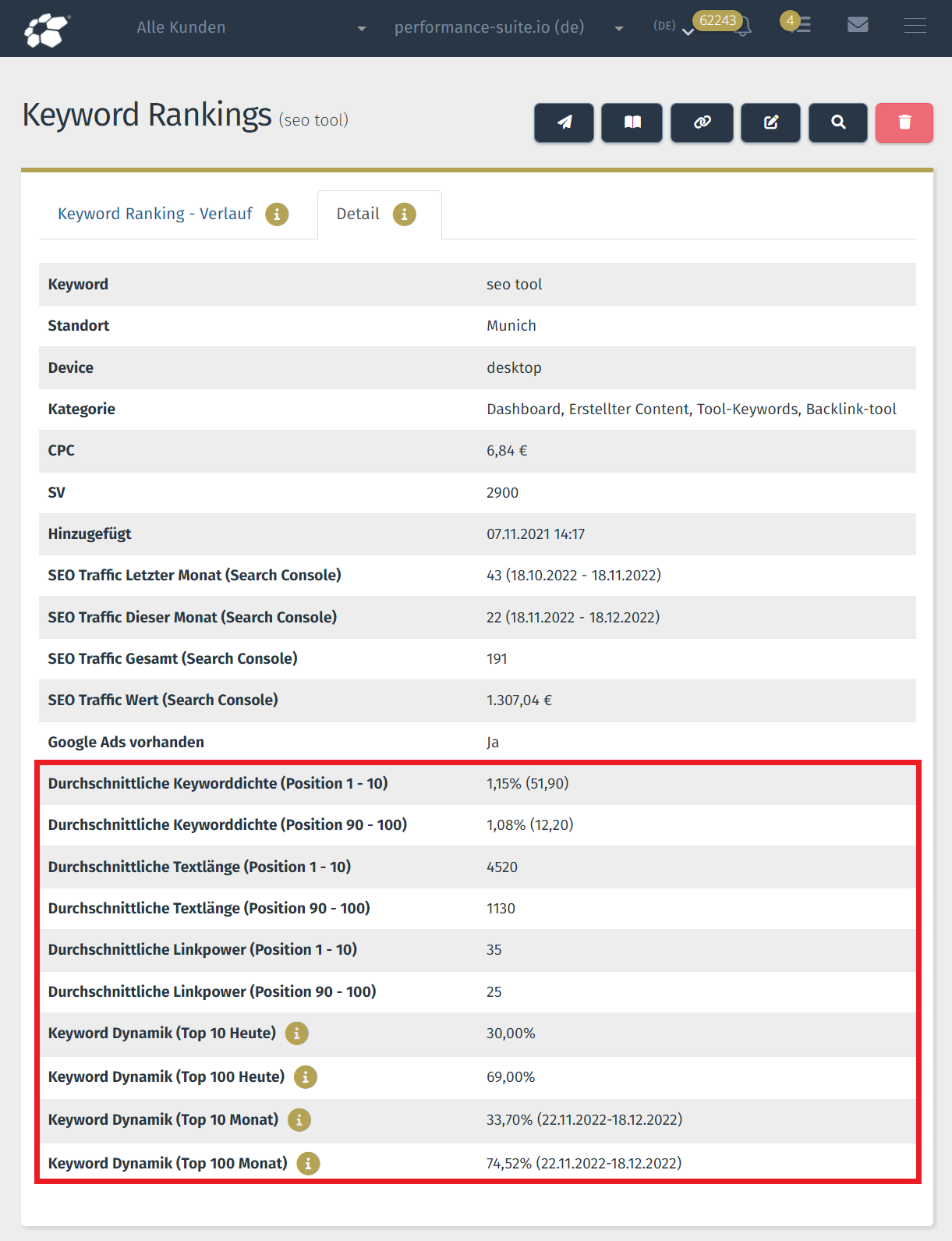Click the text length value '4520'
Image resolution: width=952 pixels, height=1241 pixels.
pos(502,867)
